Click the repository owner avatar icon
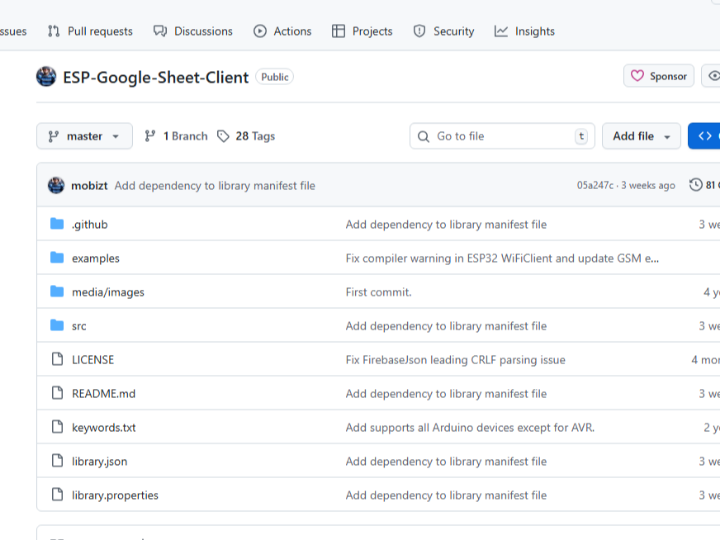The width and height of the screenshot is (720, 540). 46,77
